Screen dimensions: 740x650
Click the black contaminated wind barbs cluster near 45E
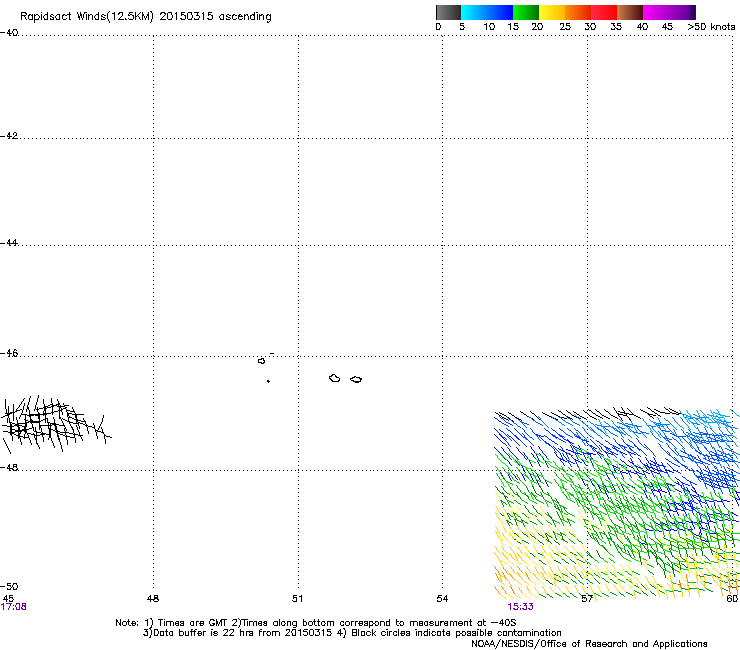click(x=56, y=424)
